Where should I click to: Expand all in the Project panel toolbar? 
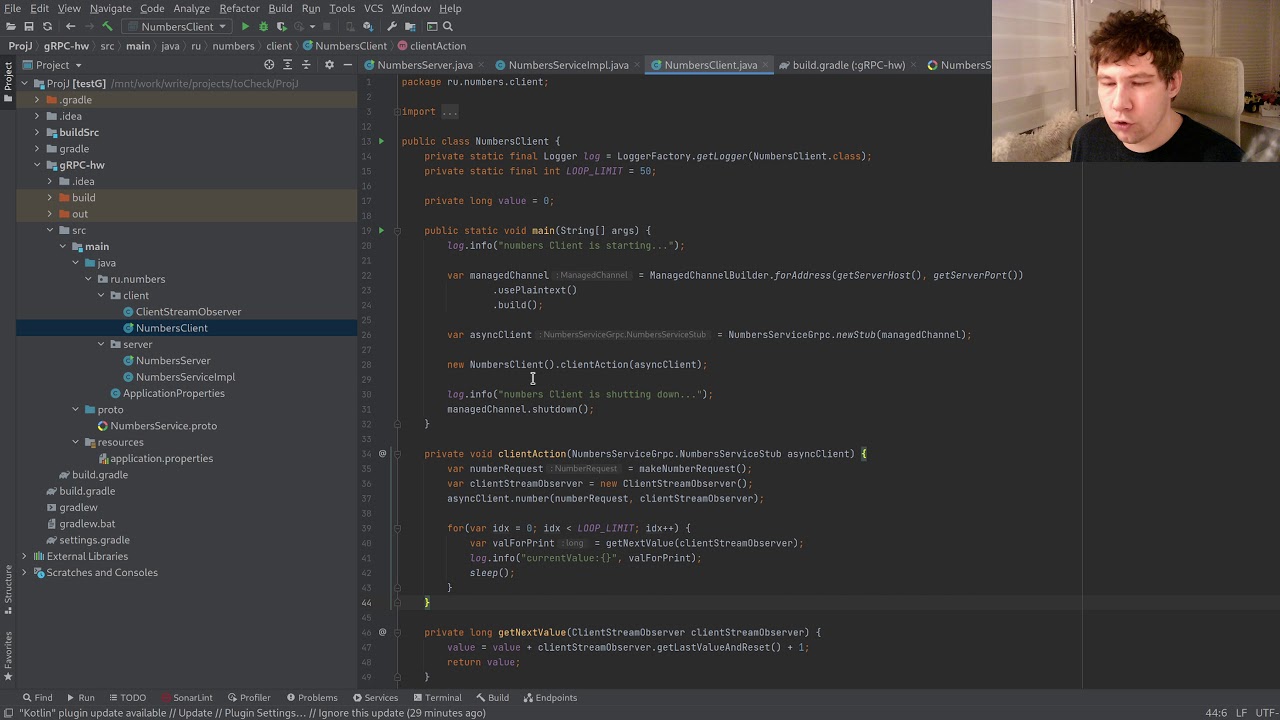(x=287, y=65)
